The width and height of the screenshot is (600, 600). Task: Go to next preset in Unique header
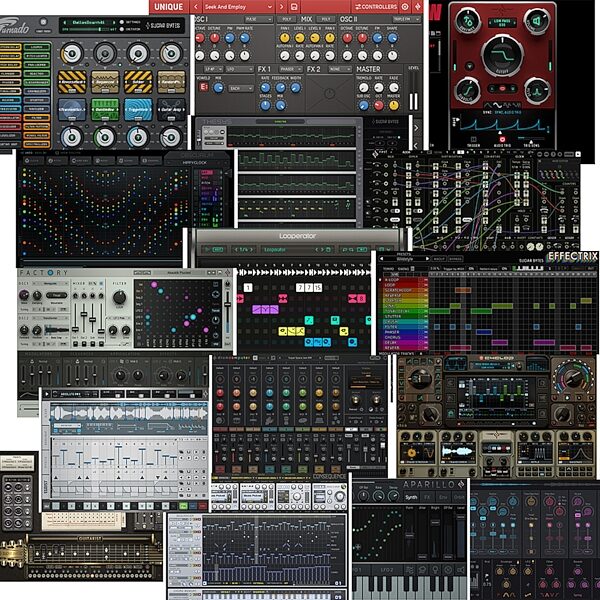click(282, 7)
